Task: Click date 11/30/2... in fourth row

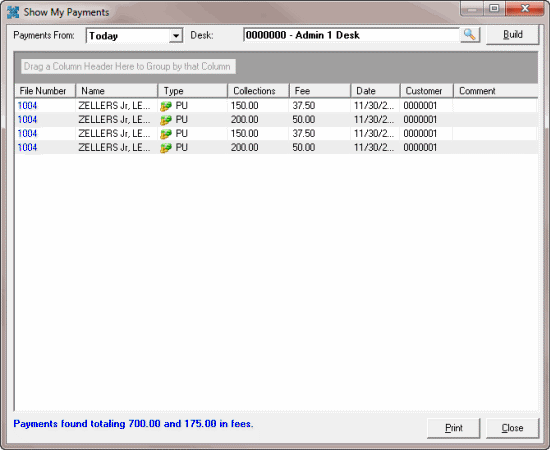Action: tap(374, 148)
